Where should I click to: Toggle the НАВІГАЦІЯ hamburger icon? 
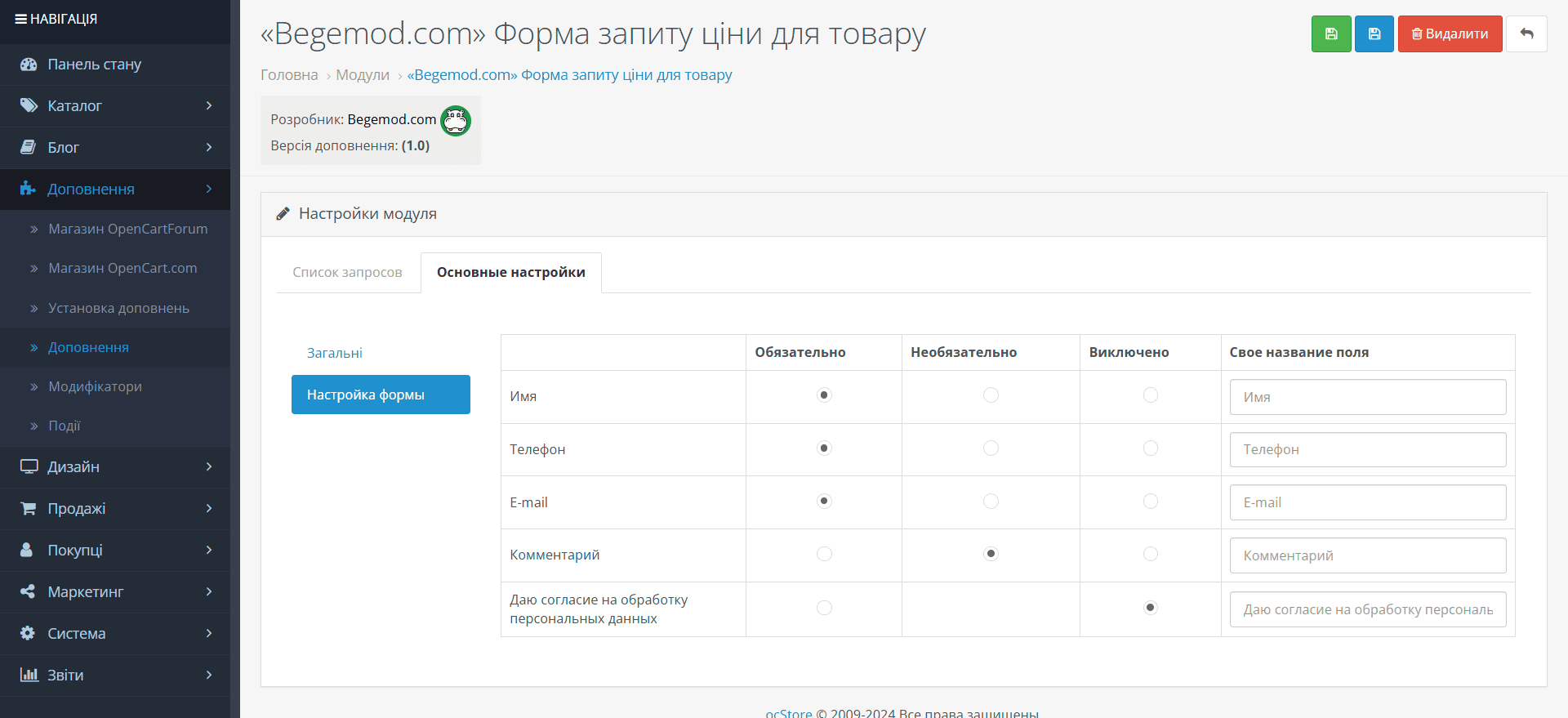tap(21, 19)
